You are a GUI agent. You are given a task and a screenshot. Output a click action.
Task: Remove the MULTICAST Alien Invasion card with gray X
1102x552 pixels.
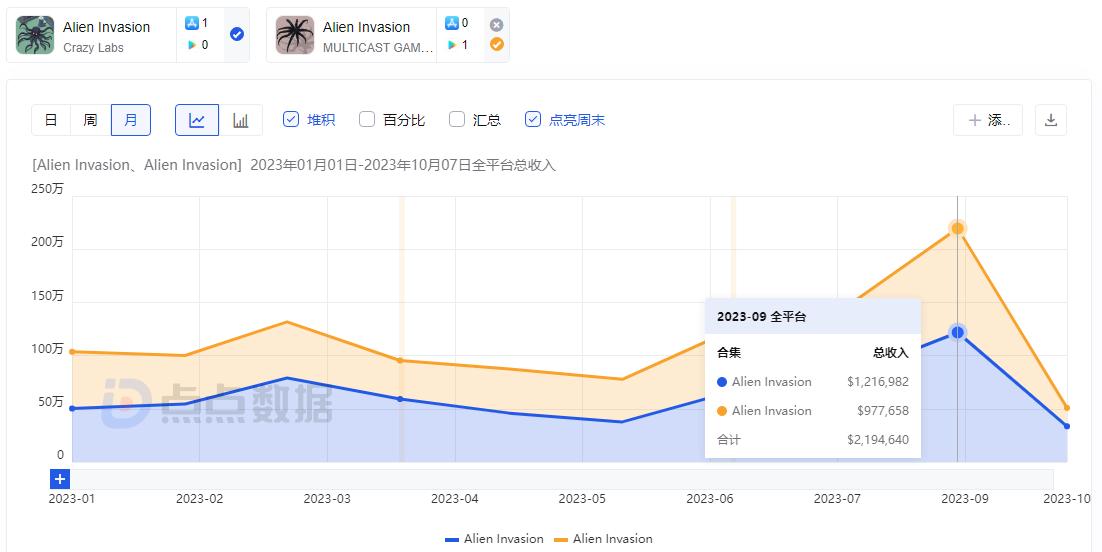(x=496, y=25)
